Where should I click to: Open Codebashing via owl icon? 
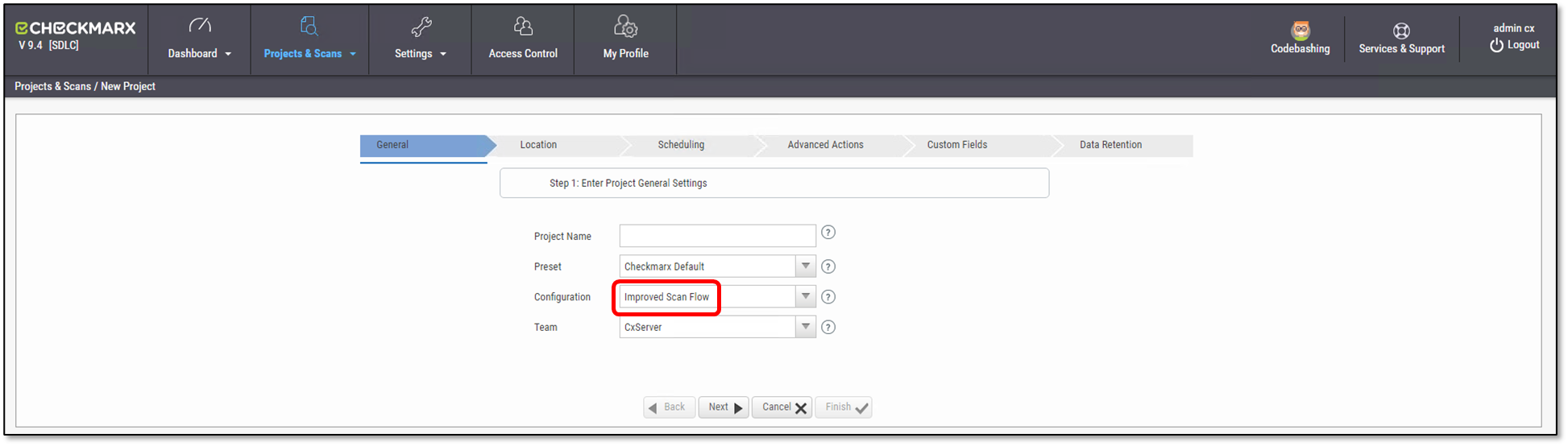point(1300,31)
